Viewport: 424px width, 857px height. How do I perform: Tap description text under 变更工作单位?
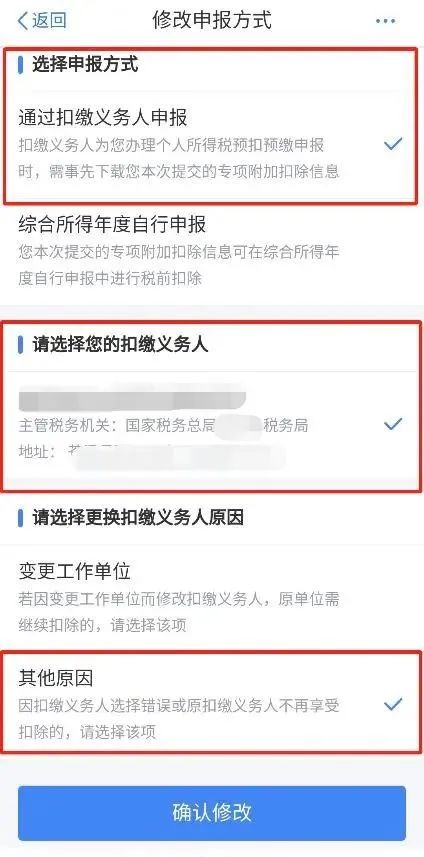coord(179,612)
